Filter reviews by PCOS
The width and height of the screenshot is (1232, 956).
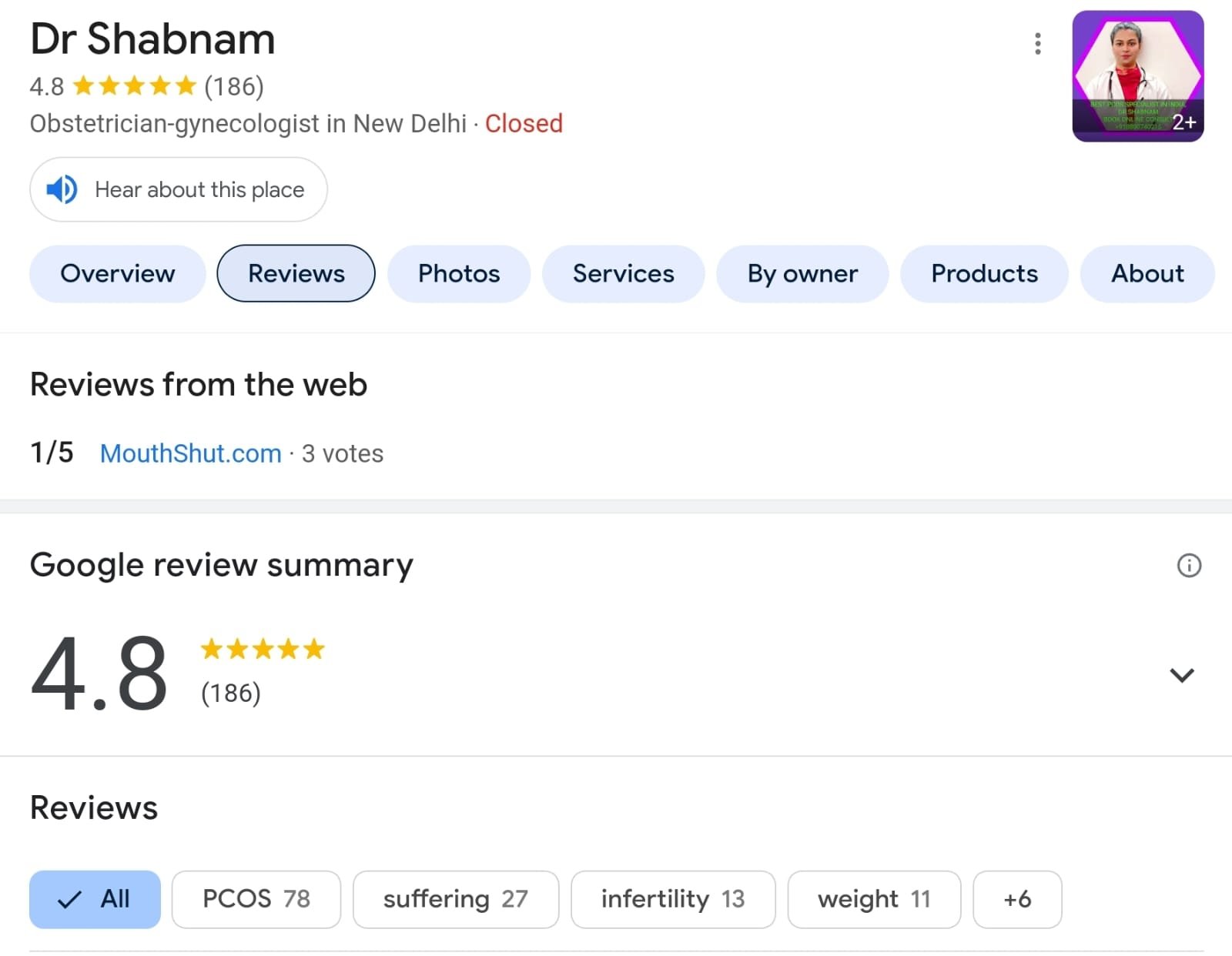pyautogui.click(x=256, y=899)
